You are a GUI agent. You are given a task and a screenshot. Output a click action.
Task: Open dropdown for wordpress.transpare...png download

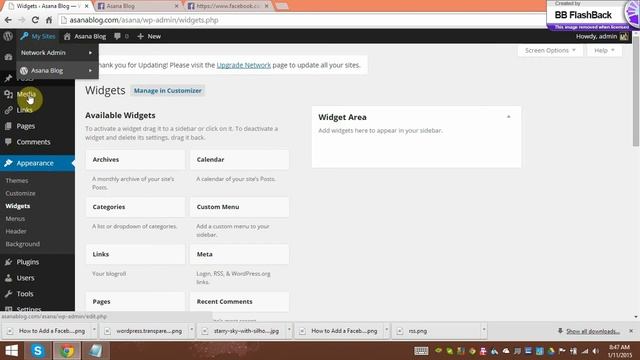pos(191,330)
